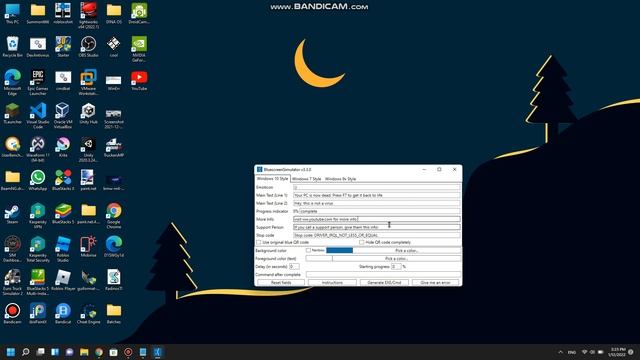Select the Euro Truck Simulator 2 icon
The height and width of the screenshot is (360, 640).
pyautogui.click(x=12, y=282)
